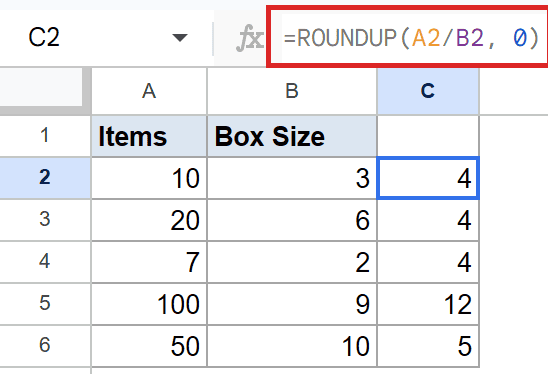Select row 4 header

(45, 262)
